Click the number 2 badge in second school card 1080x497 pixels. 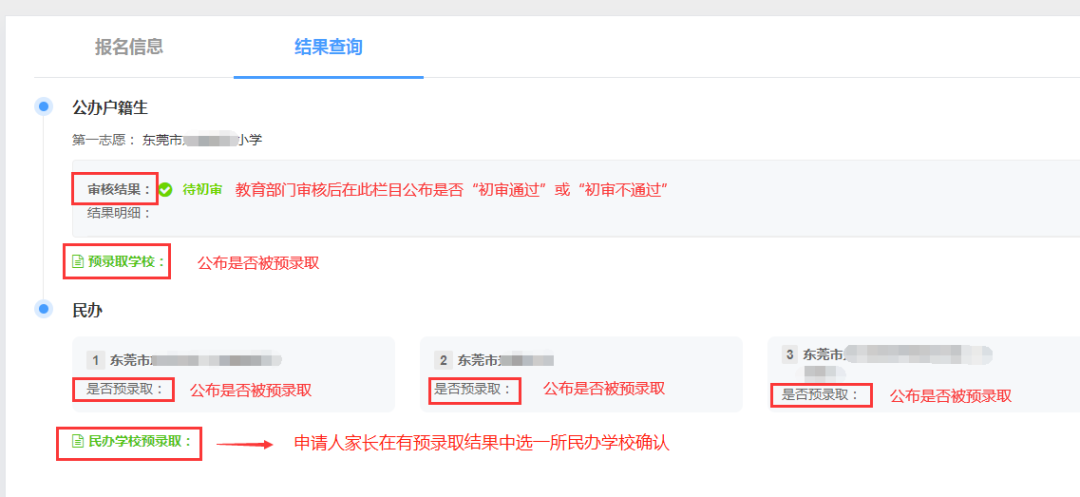pos(444,360)
